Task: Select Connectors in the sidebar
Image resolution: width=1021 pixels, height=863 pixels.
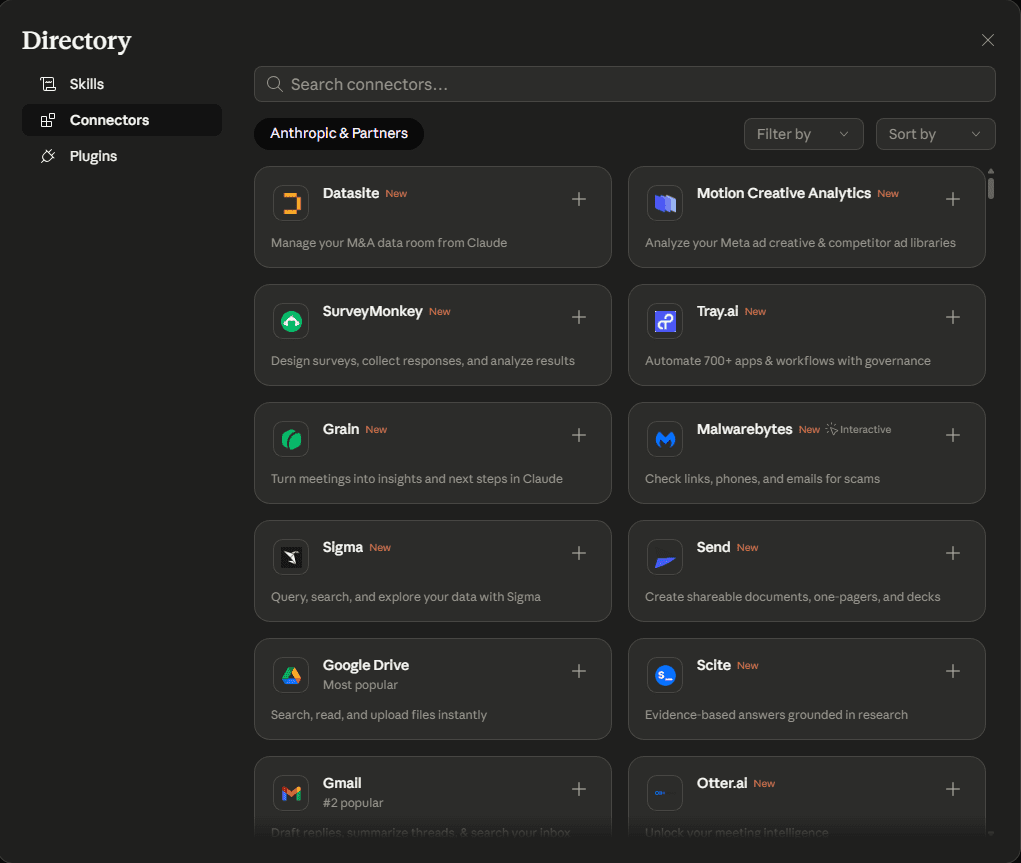Action: coord(122,120)
